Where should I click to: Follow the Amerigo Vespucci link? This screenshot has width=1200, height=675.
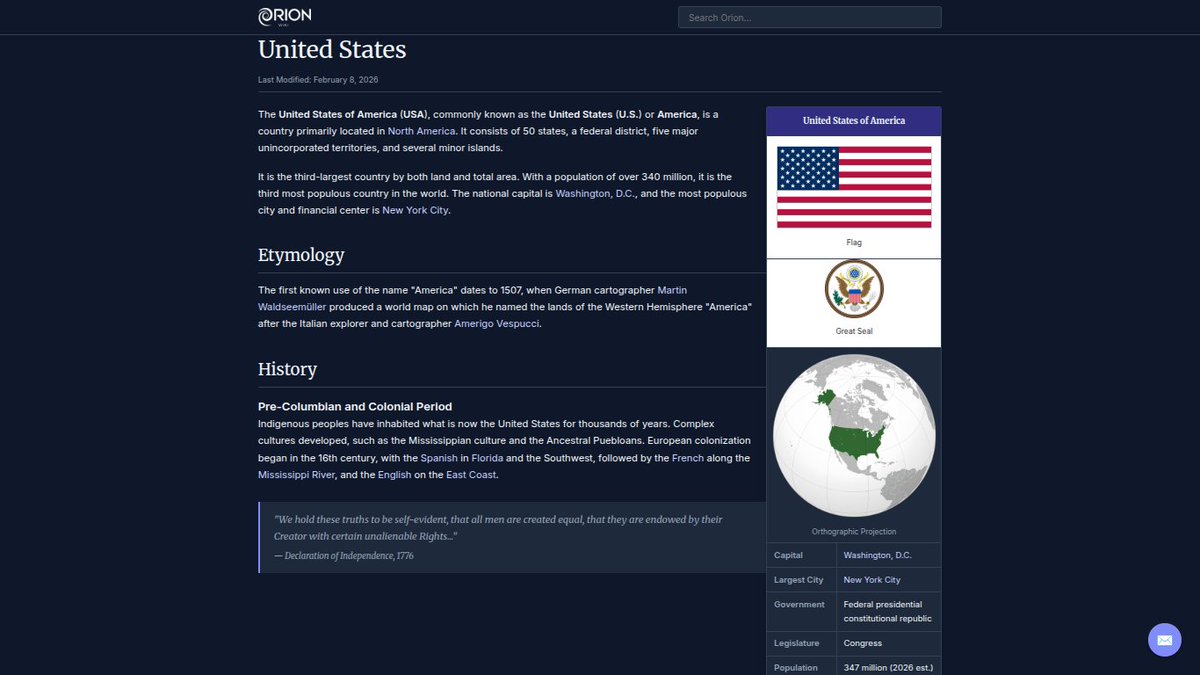coord(497,324)
